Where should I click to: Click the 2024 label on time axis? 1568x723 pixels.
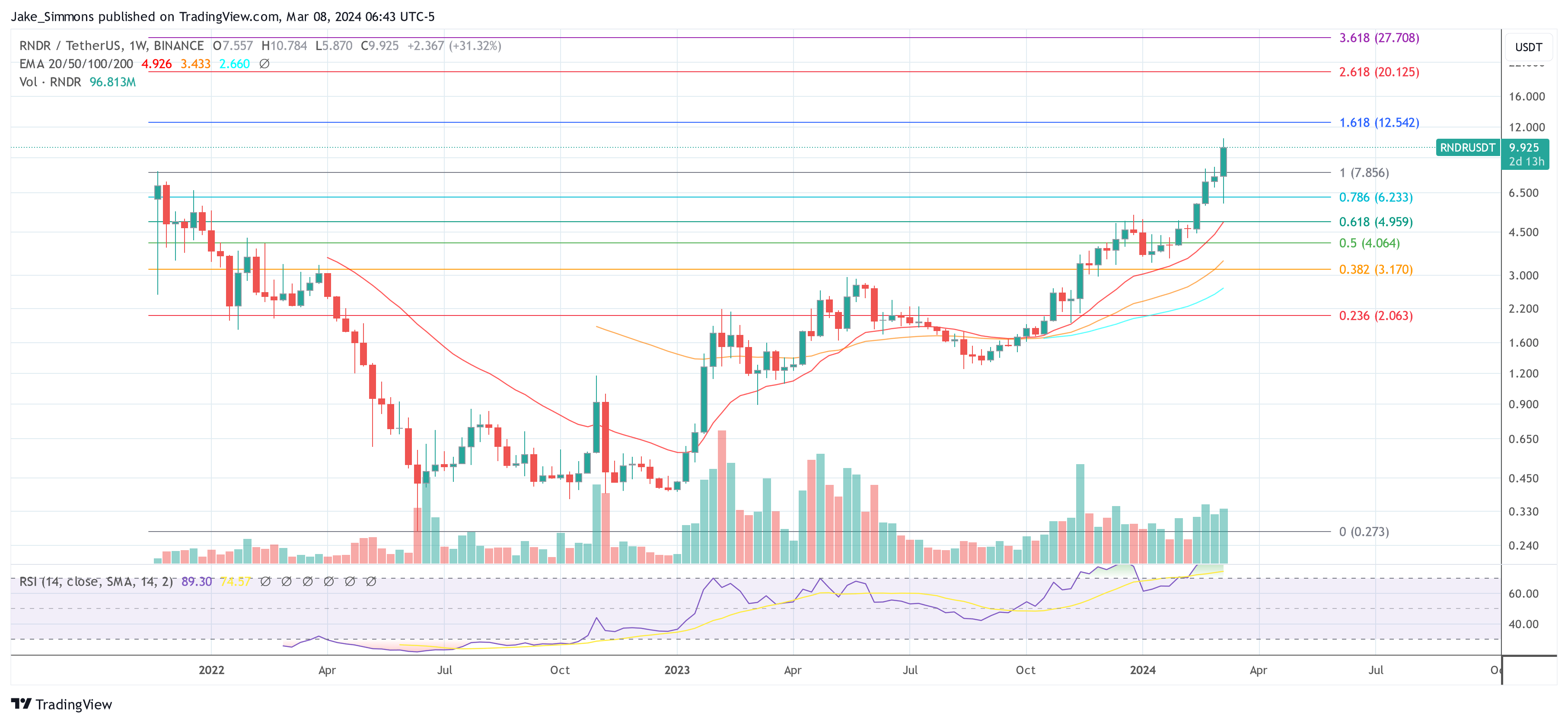(x=1143, y=670)
